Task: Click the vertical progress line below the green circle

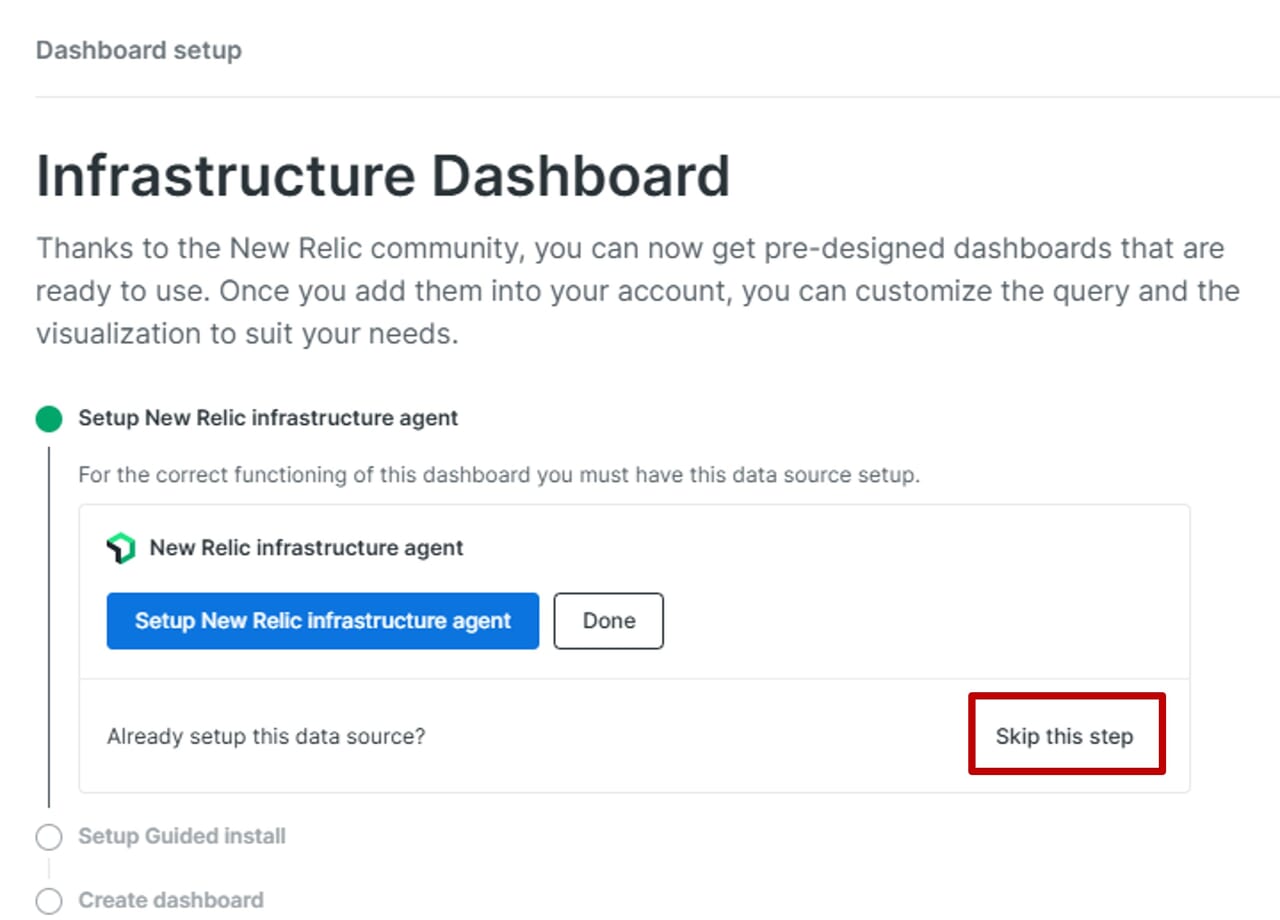Action: click(x=49, y=620)
